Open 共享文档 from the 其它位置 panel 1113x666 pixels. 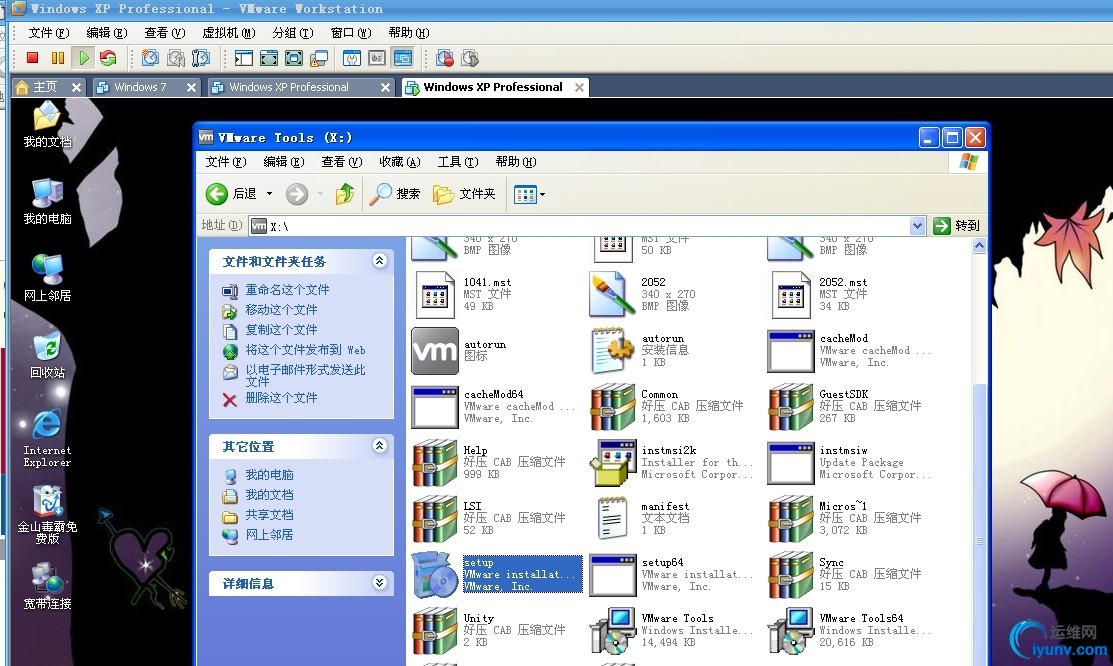click(x=269, y=515)
